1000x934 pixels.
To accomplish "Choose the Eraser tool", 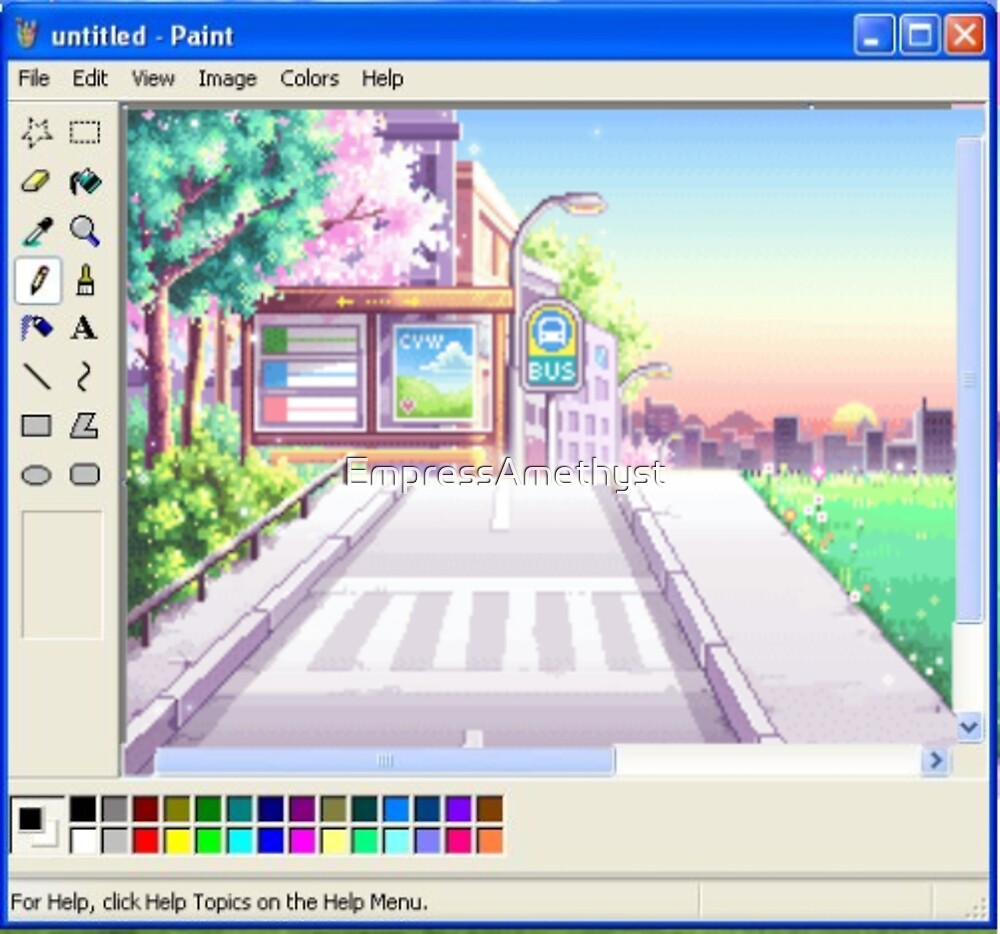I will point(37,182).
